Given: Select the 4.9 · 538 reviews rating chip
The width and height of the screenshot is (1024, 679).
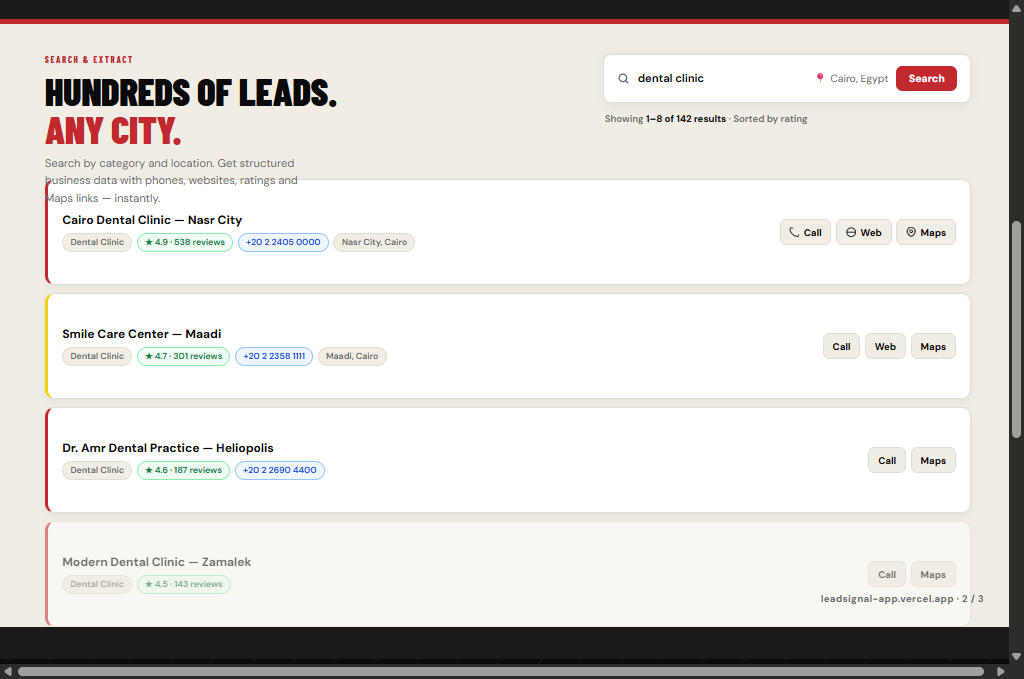Looking at the screenshot, I should tap(185, 242).
